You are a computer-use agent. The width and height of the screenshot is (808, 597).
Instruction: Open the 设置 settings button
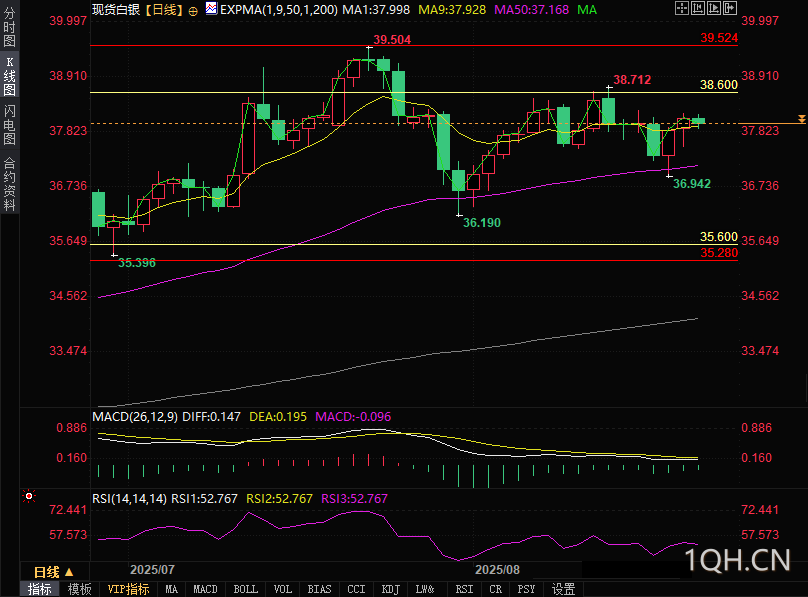[563, 589]
